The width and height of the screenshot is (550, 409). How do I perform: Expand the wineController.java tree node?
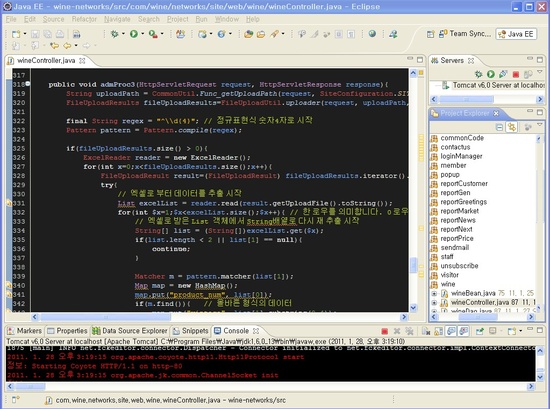pyautogui.click(x=434, y=302)
